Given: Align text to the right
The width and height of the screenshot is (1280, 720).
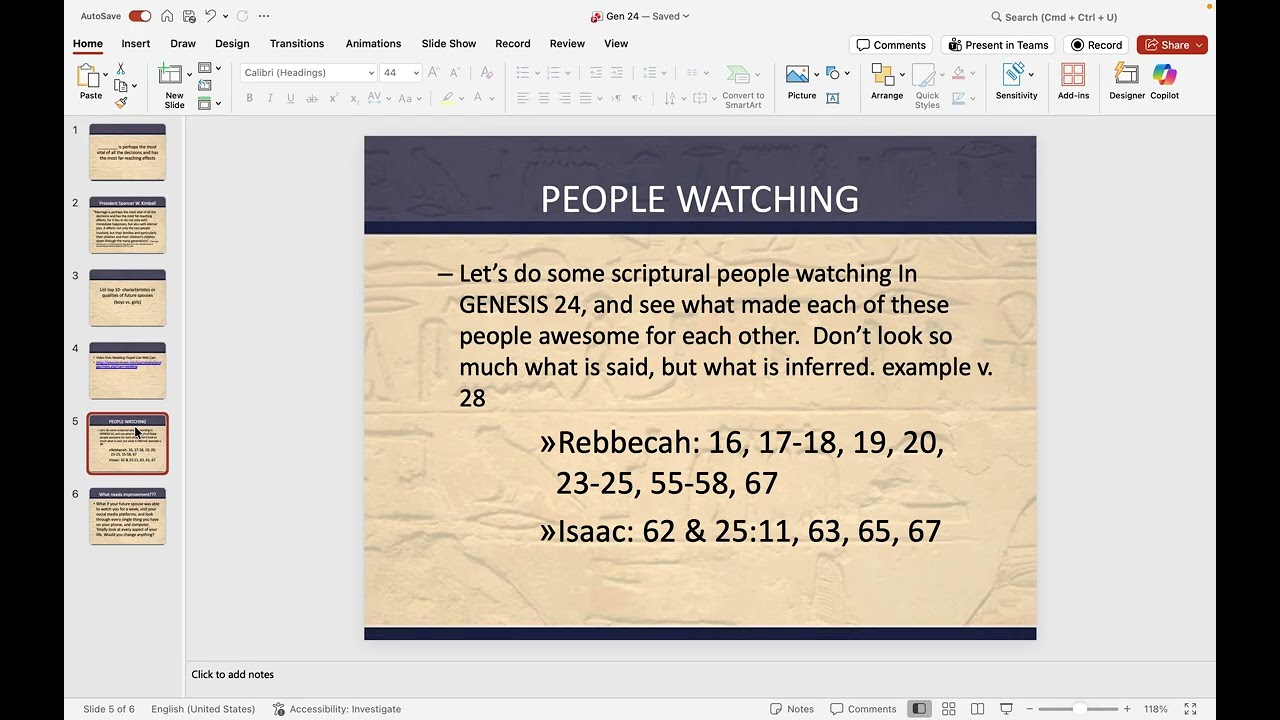Looking at the screenshot, I should click(565, 98).
